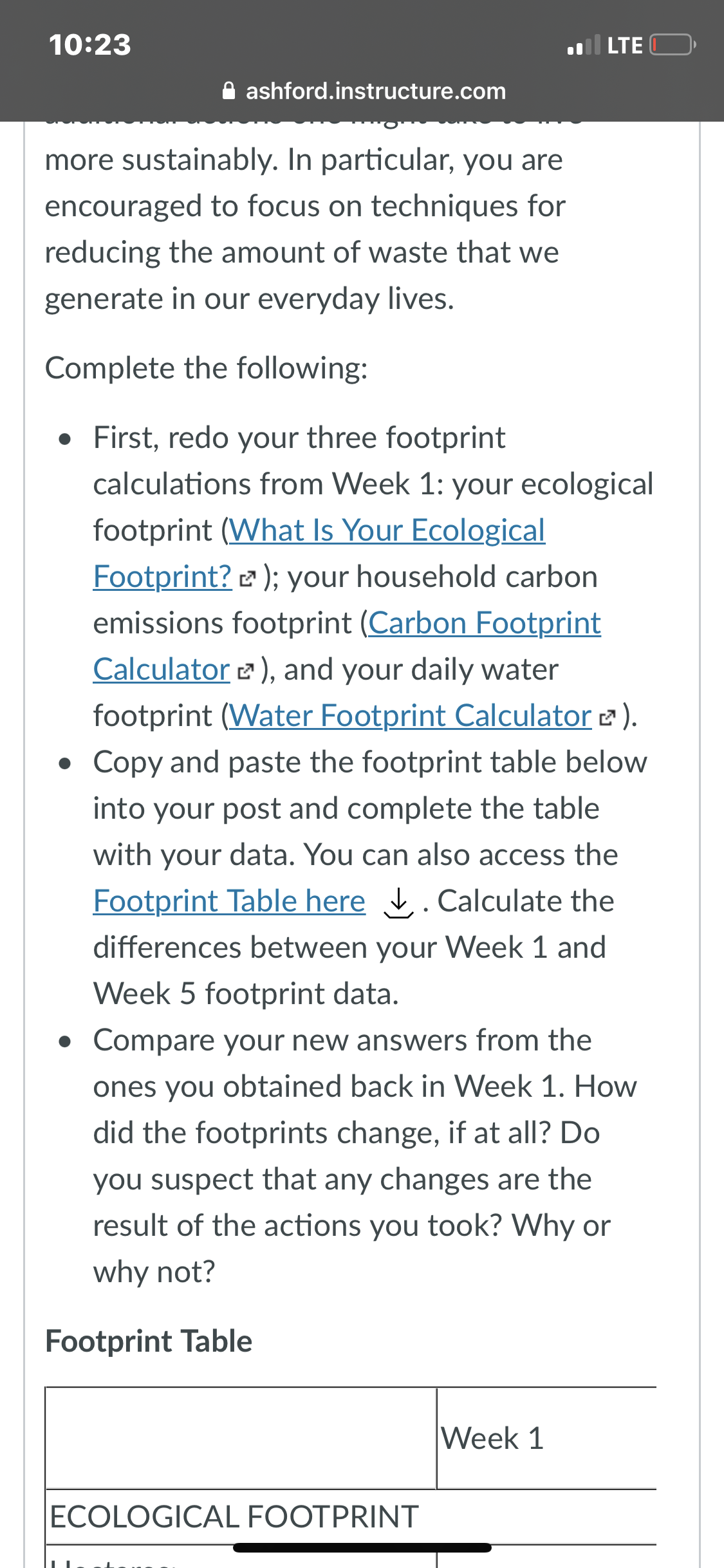Tap the download arrow icon for Footprint Table
The image size is (724, 1568).
(399, 902)
